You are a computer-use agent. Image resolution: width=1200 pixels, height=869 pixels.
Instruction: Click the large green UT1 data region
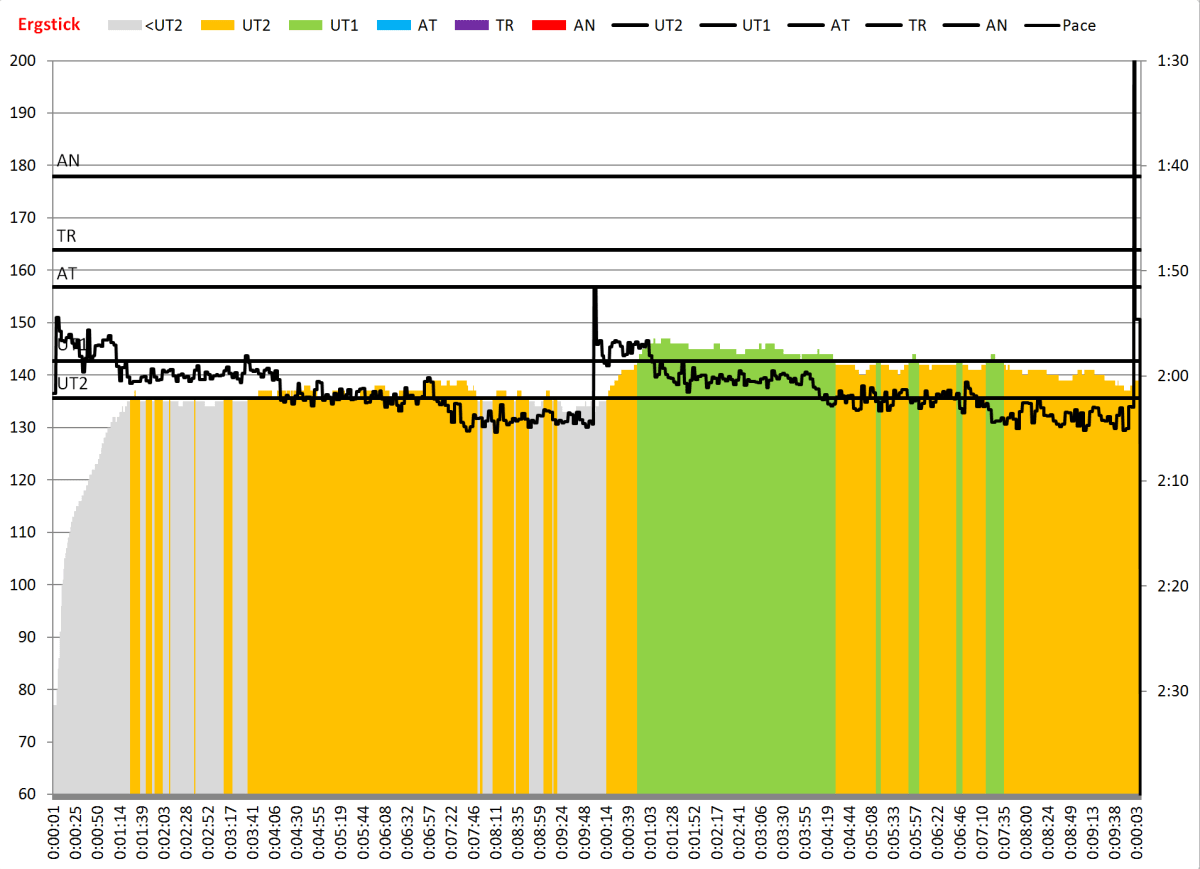735,580
